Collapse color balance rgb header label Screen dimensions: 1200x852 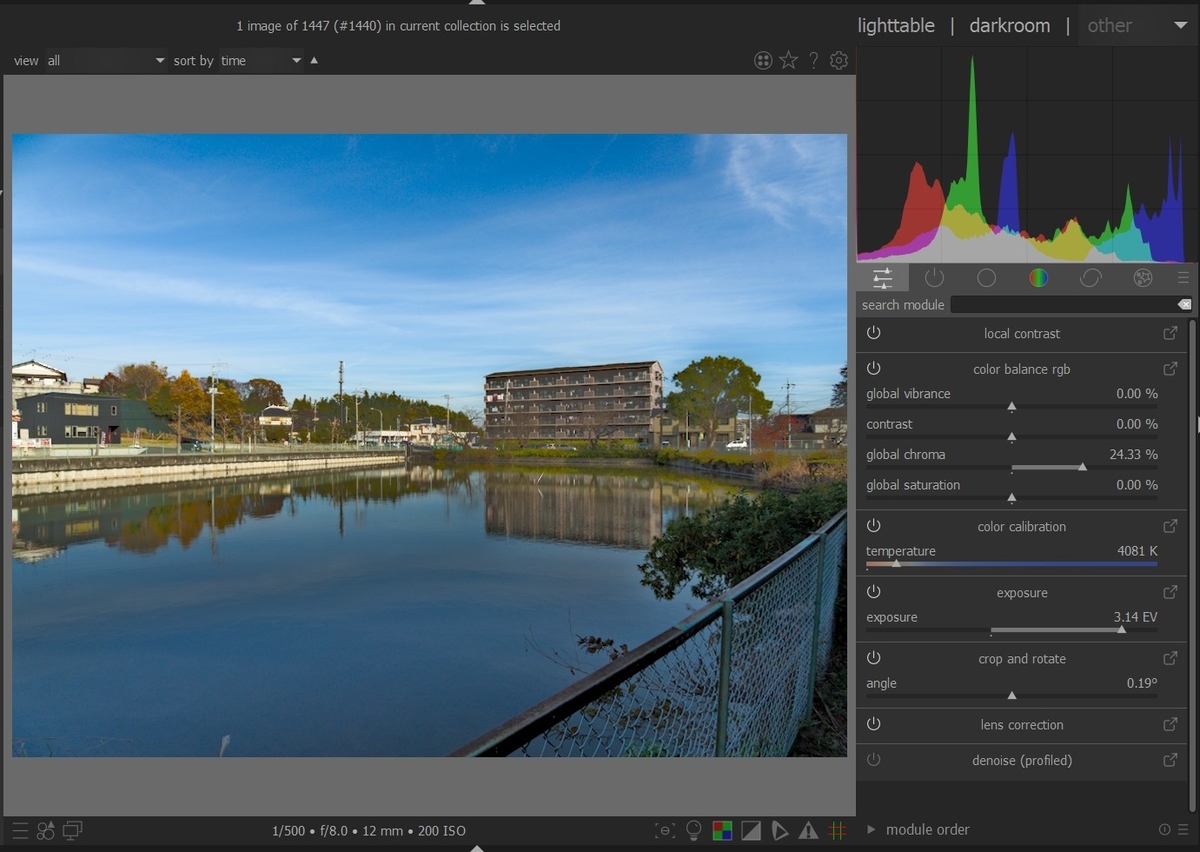click(x=1022, y=370)
